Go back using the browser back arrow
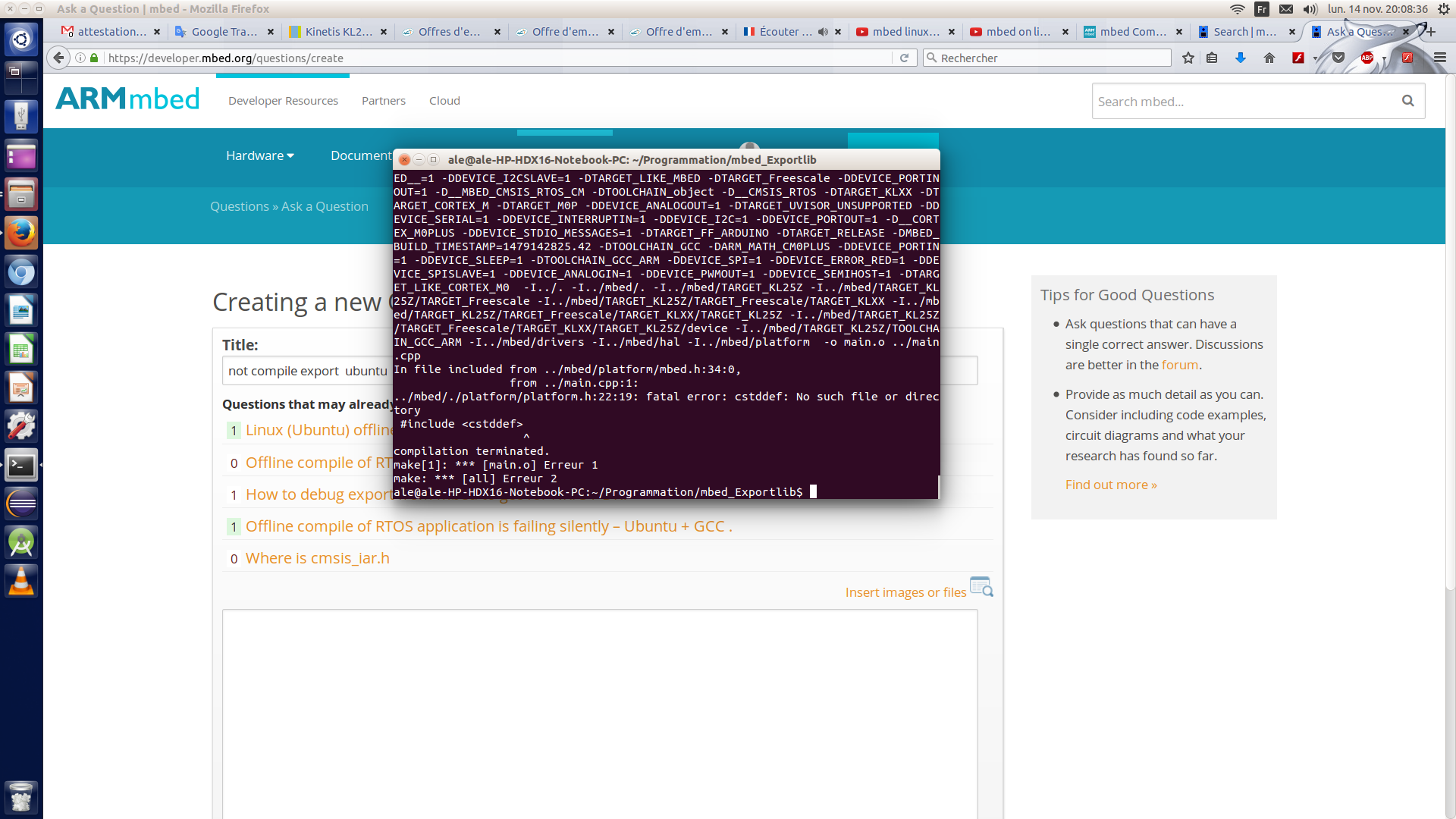Viewport: 1456px width, 819px height. [58, 58]
